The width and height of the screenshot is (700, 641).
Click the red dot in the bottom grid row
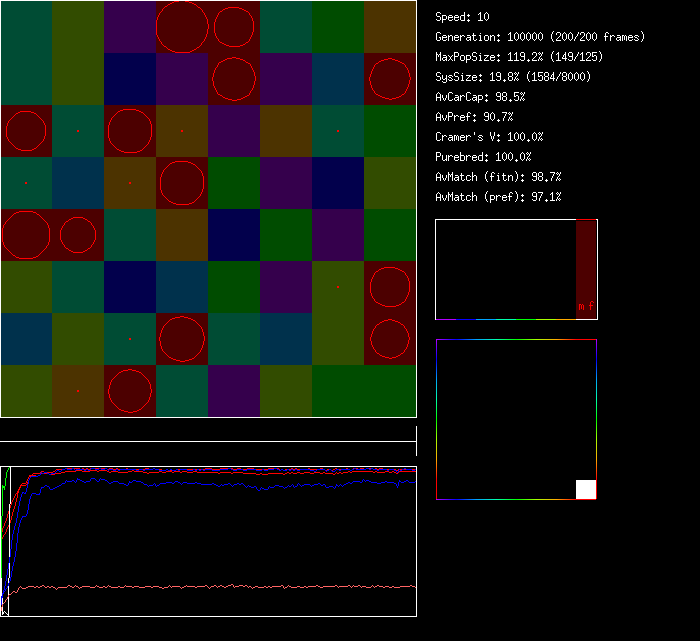point(78,391)
